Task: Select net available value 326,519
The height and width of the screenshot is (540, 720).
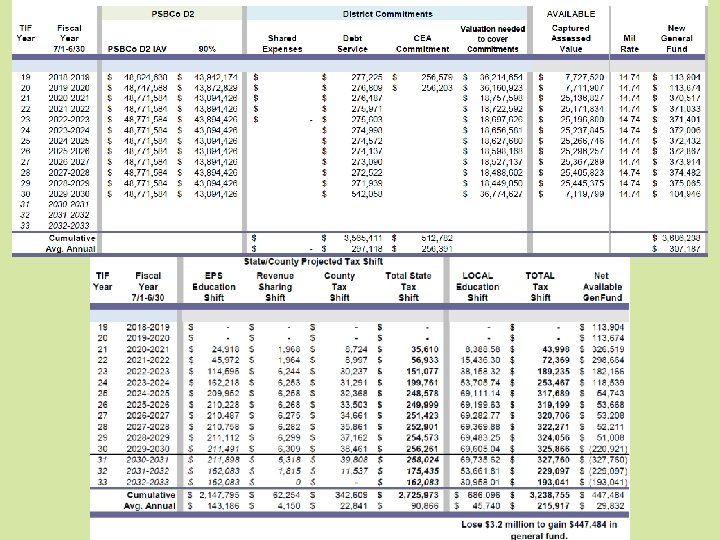Action: tap(608, 349)
